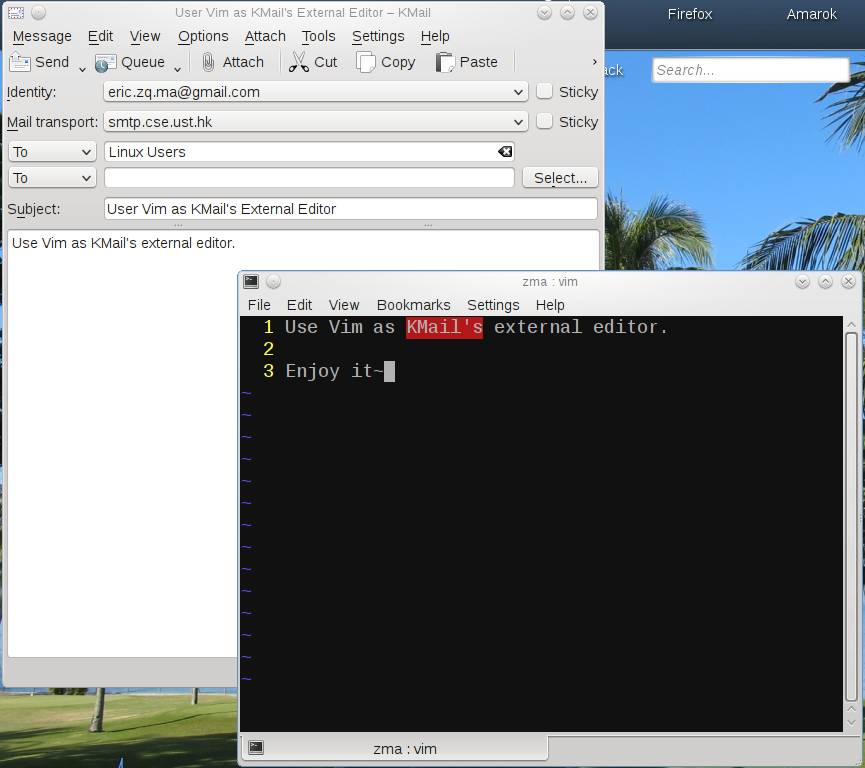Click terminal scrollbar up arrow
The image size is (865, 768).
851,324
